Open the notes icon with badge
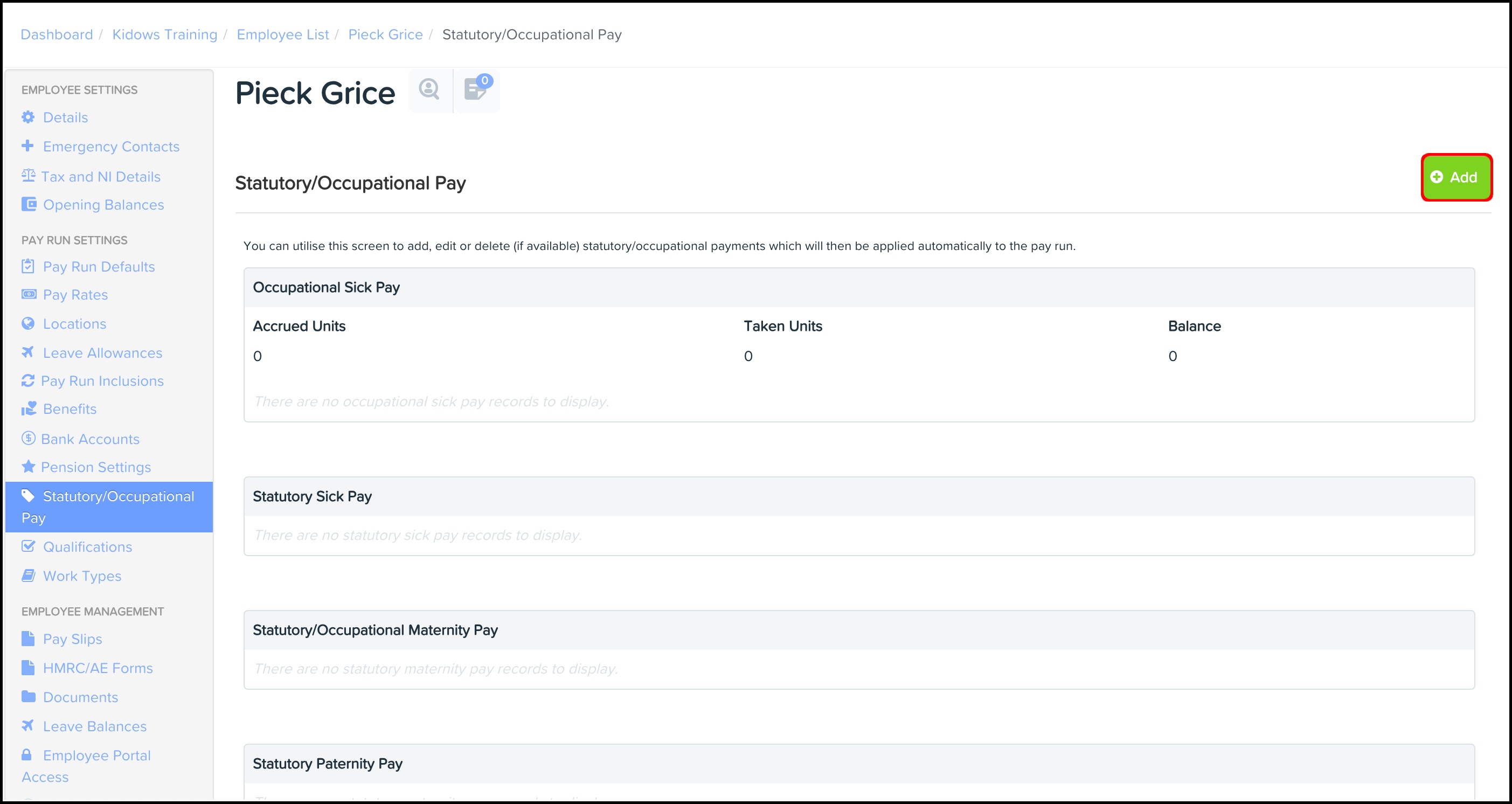Screen dimensions: 1512x804 click(x=475, y=90)
